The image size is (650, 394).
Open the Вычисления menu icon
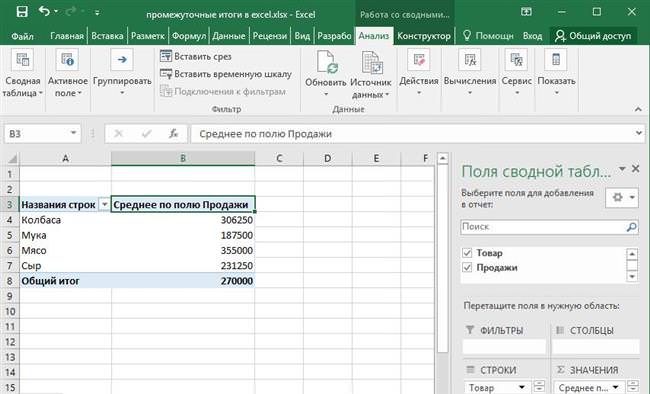[x=470, y=60]
